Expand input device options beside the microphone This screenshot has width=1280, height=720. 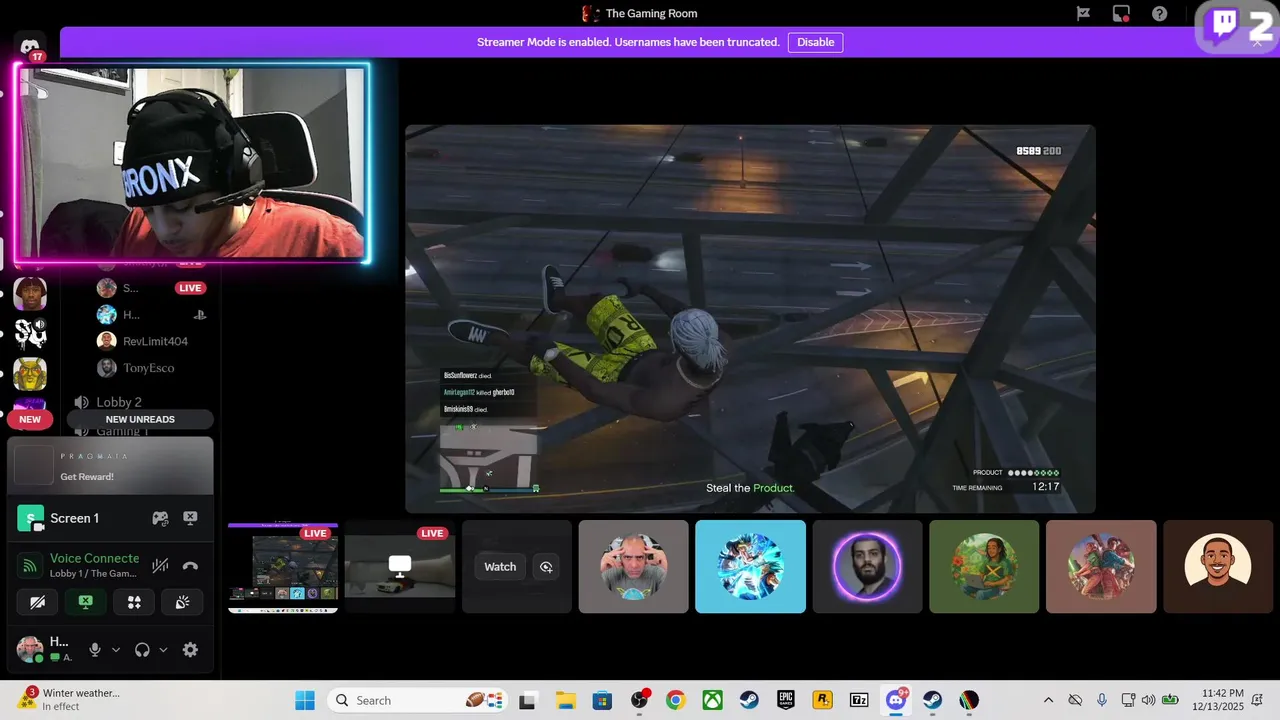point(115,650)
